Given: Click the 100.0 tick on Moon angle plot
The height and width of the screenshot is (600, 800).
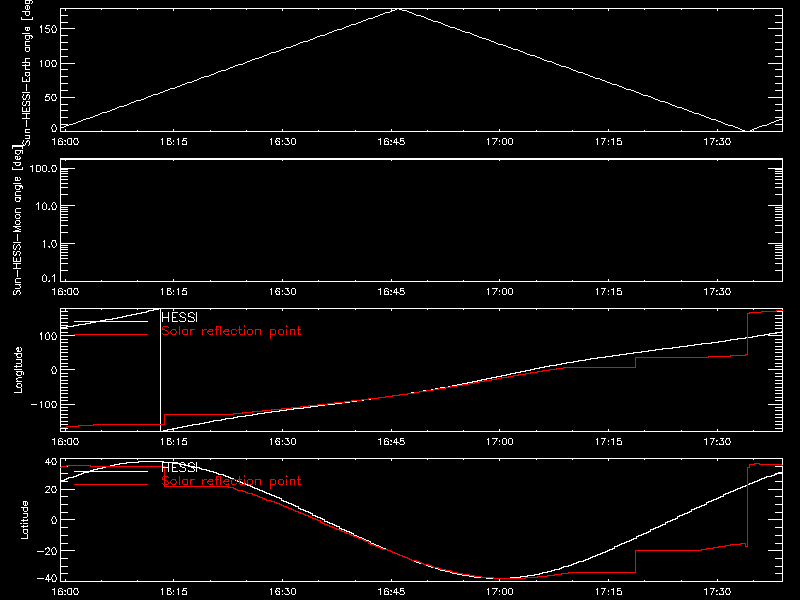Looking at the screenshot, I should [44, 169].
